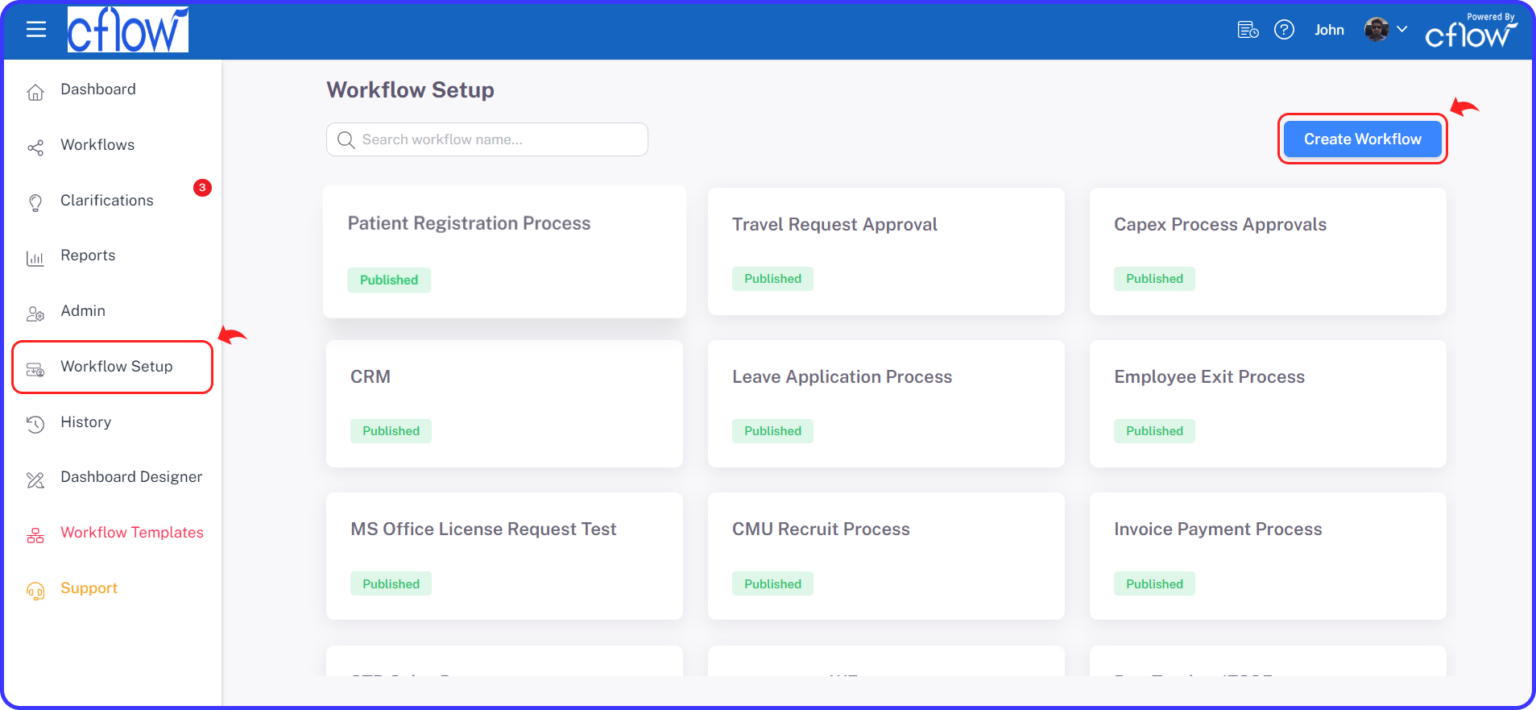This screenshot has width=1536, height=710.
Task: Launch the Dashboard Designer
Action: click(x=132, y=477)
